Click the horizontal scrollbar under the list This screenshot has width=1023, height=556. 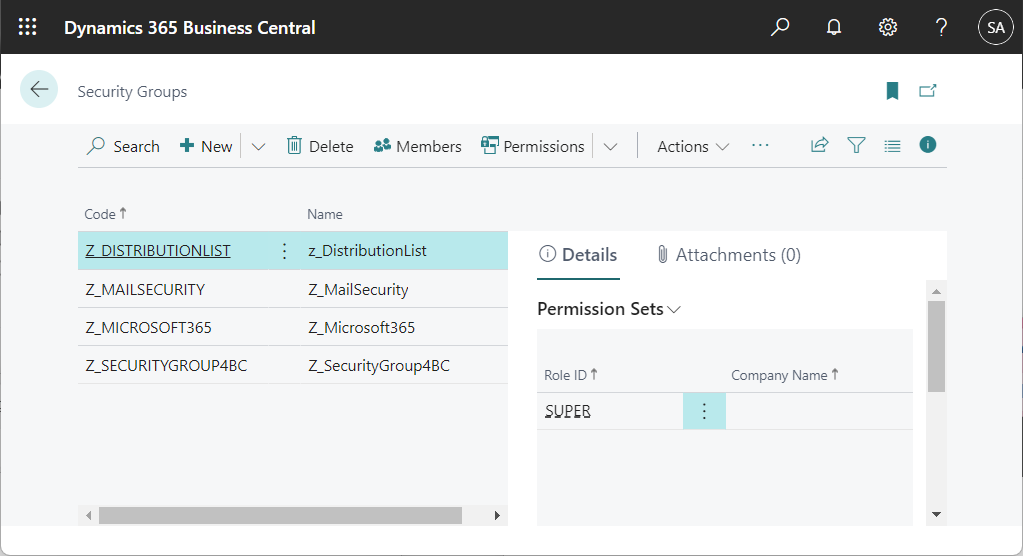tap(280, 515)
